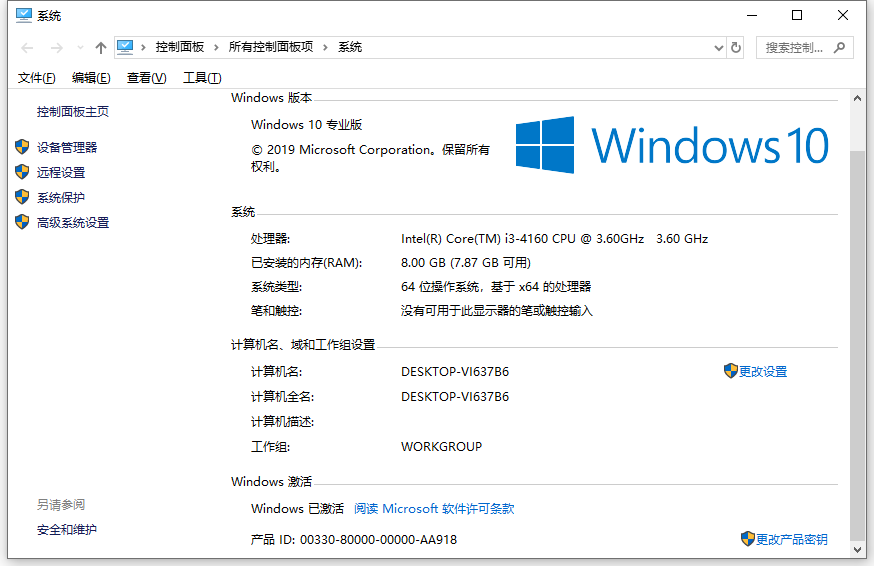Click 更改设置 link

tap(763, 371)
